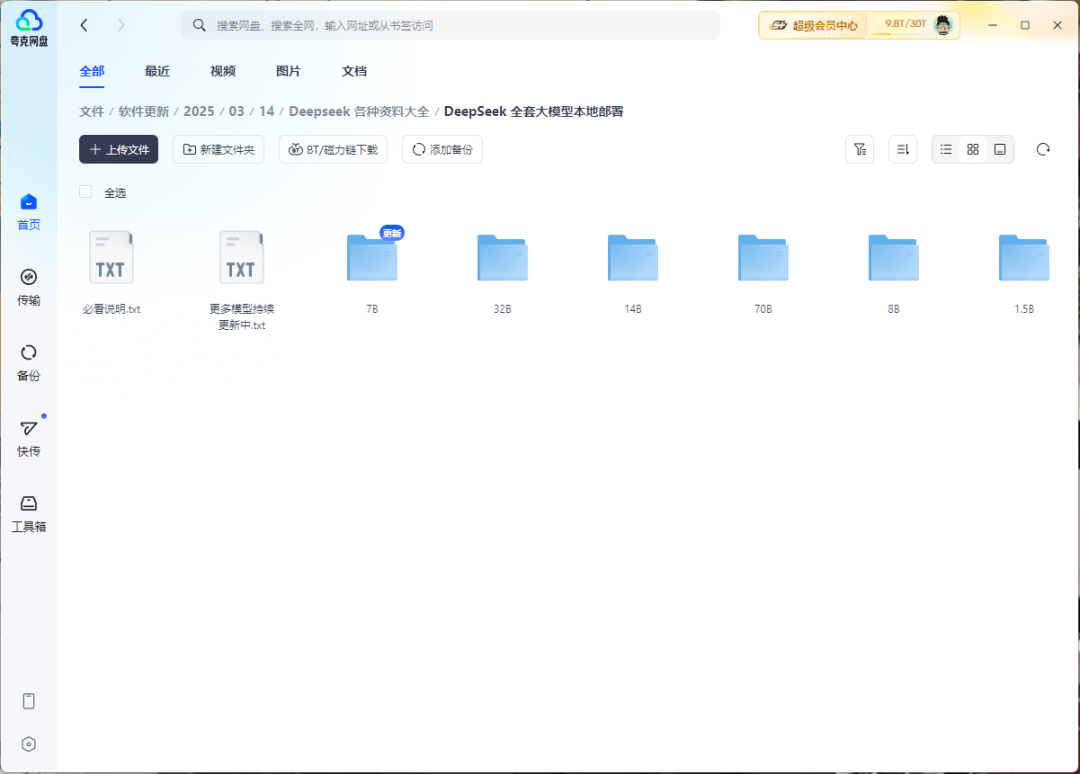Switch to the 文档 tab
The height and width of the screenshot is (774, 1080).
tap(354, 72)
